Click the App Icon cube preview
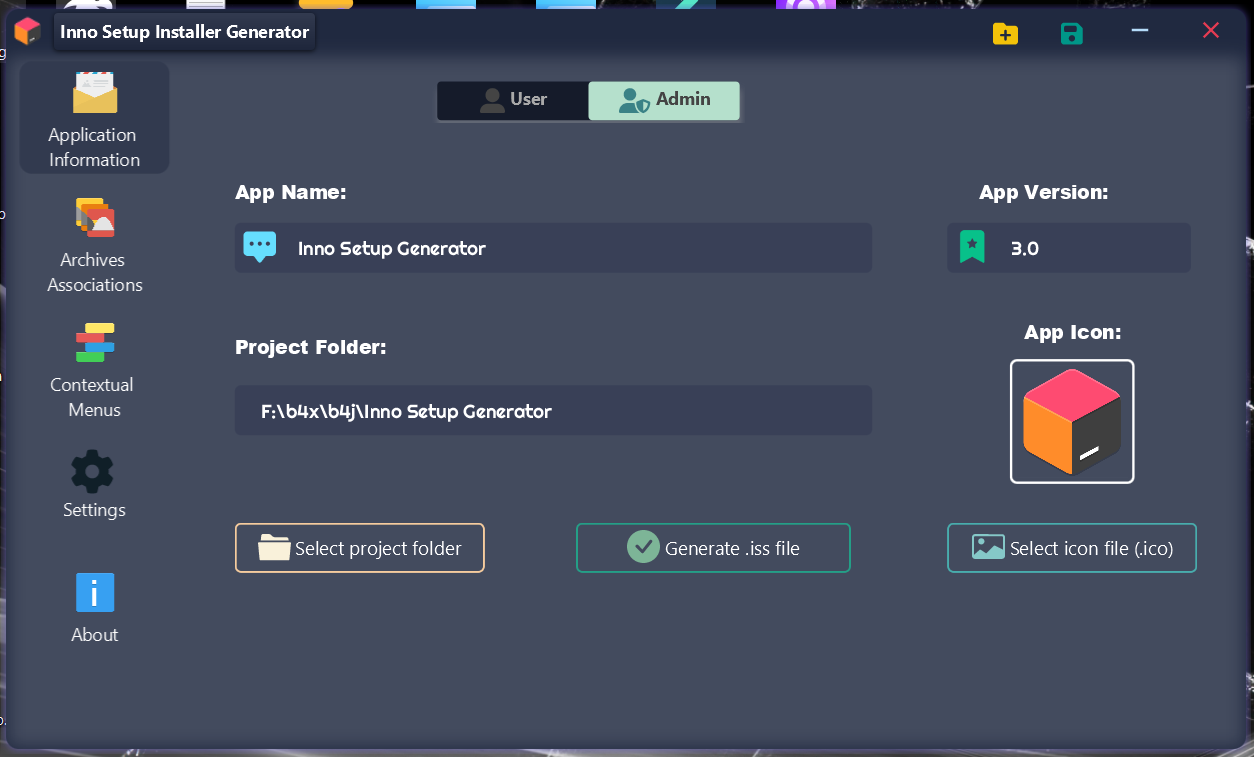 (x=1072, y=421)
